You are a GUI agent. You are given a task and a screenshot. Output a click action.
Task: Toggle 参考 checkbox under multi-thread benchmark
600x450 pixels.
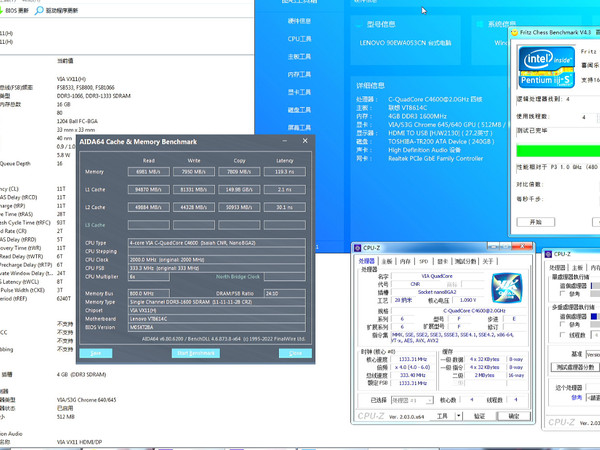(562, 324)
